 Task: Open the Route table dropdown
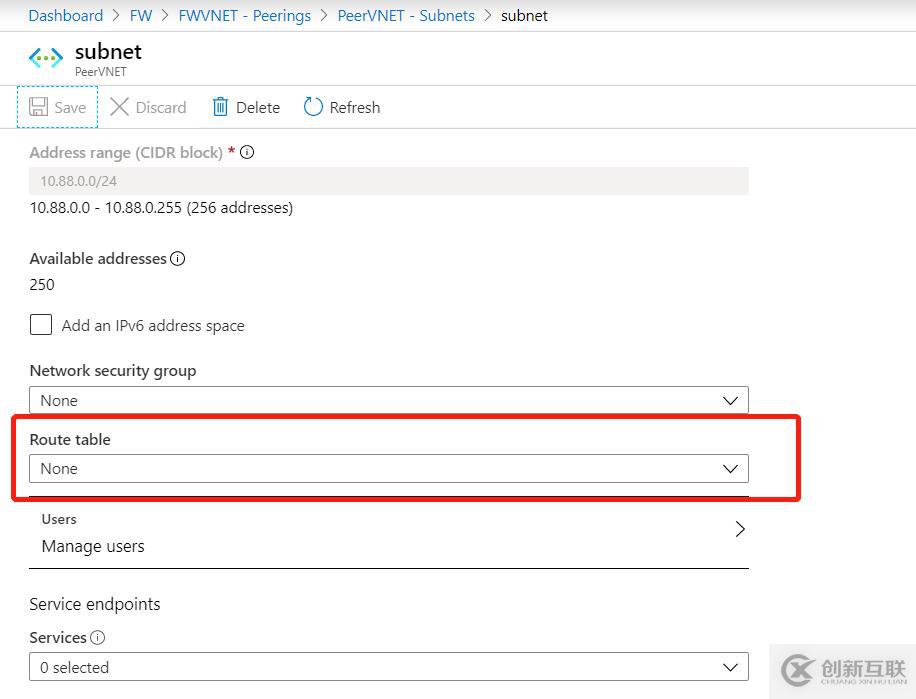click(388, 468)
